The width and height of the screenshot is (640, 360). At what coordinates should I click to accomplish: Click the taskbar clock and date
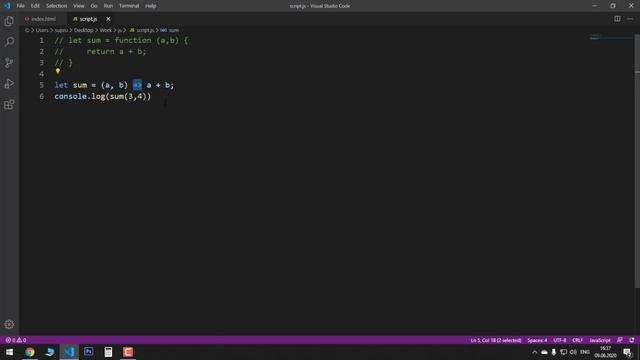(x=605, y=352)
